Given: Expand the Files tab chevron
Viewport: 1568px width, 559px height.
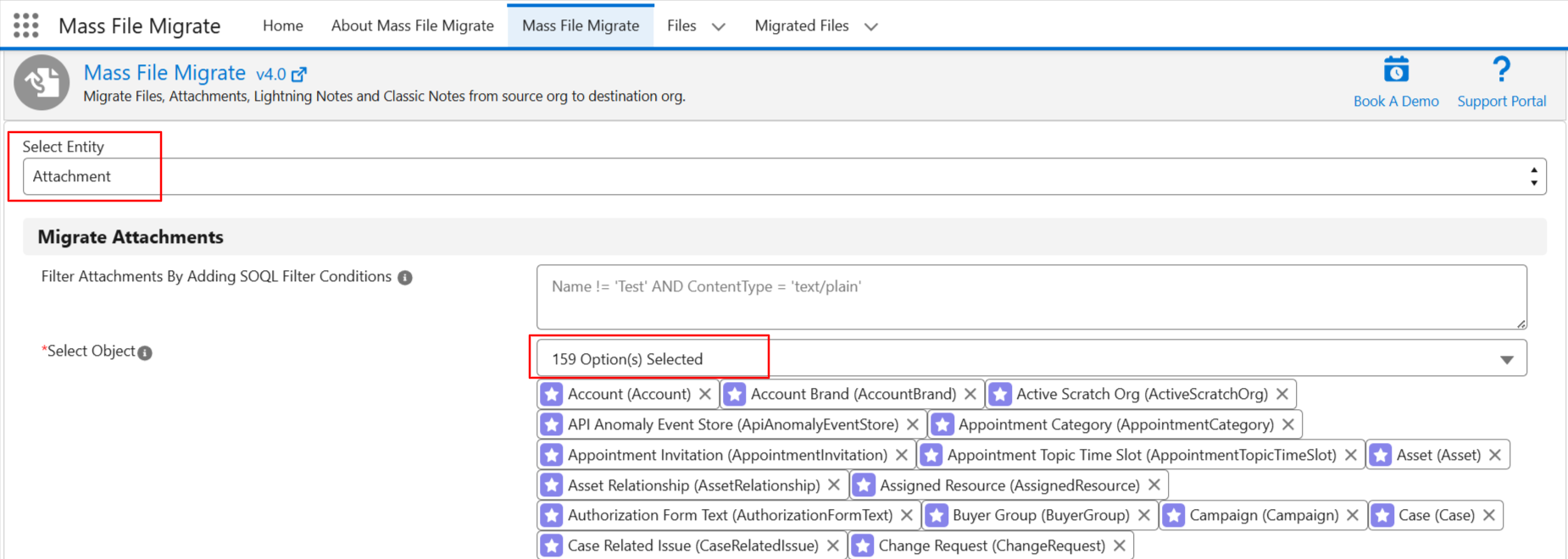Looking at the screenshot, I should pos(719,26).
